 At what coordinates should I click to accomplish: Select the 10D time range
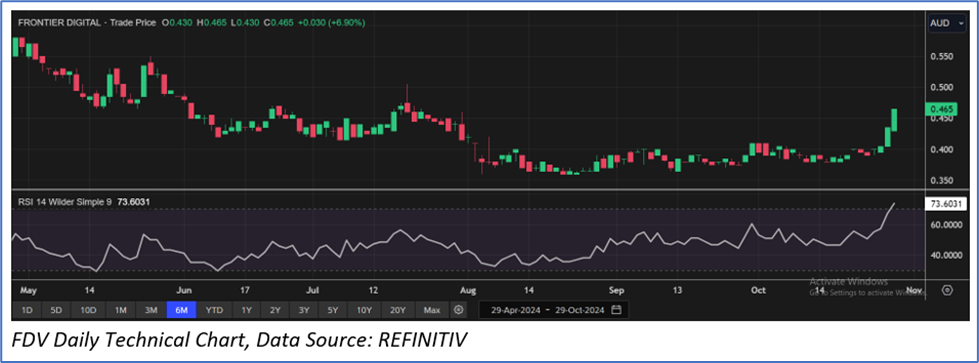(x=88, y=310)
